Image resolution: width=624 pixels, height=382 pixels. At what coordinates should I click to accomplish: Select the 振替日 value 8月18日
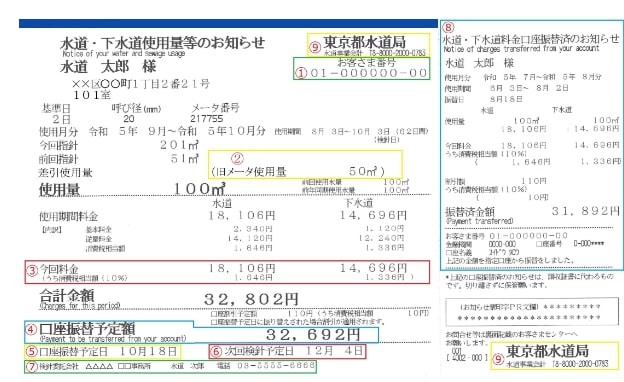click(x=506, y=99)
